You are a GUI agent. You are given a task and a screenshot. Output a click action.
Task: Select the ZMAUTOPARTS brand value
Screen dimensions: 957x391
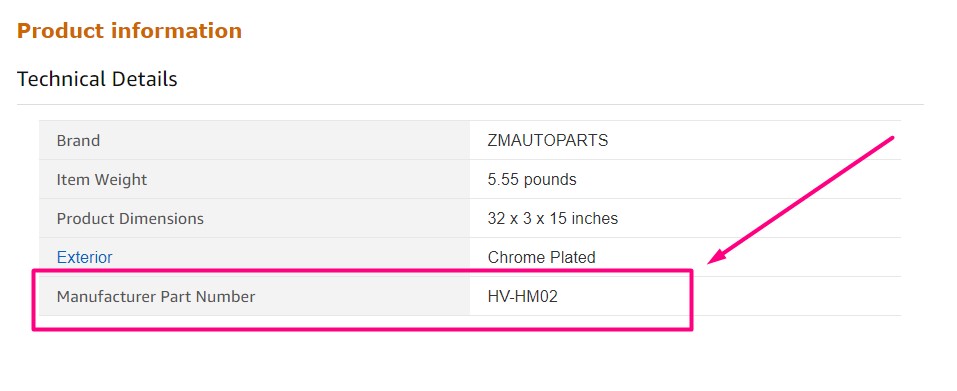[547, 140]
